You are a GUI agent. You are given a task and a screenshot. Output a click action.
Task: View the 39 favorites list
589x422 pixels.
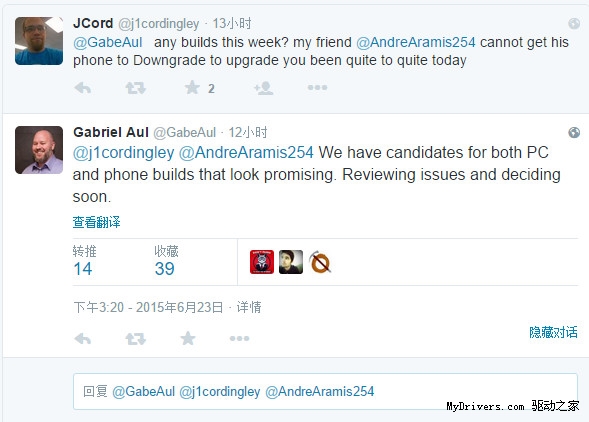click(166, 261)
